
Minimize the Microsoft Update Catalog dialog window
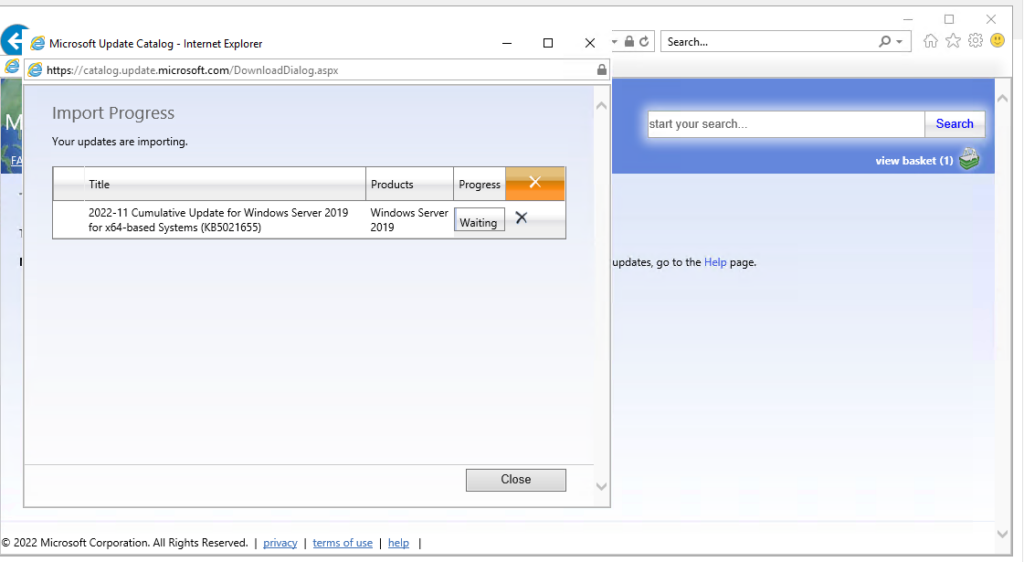[x=507, y=43]
